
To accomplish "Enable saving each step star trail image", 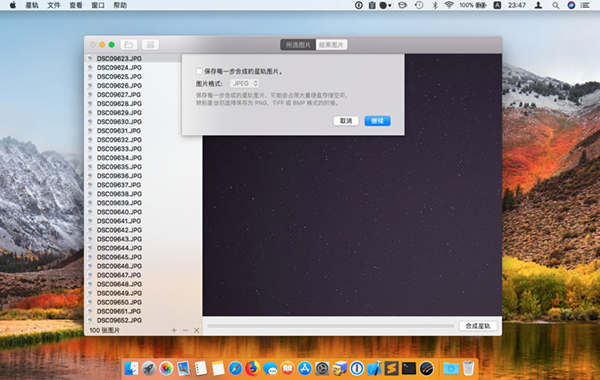I will tap(199, 71).
